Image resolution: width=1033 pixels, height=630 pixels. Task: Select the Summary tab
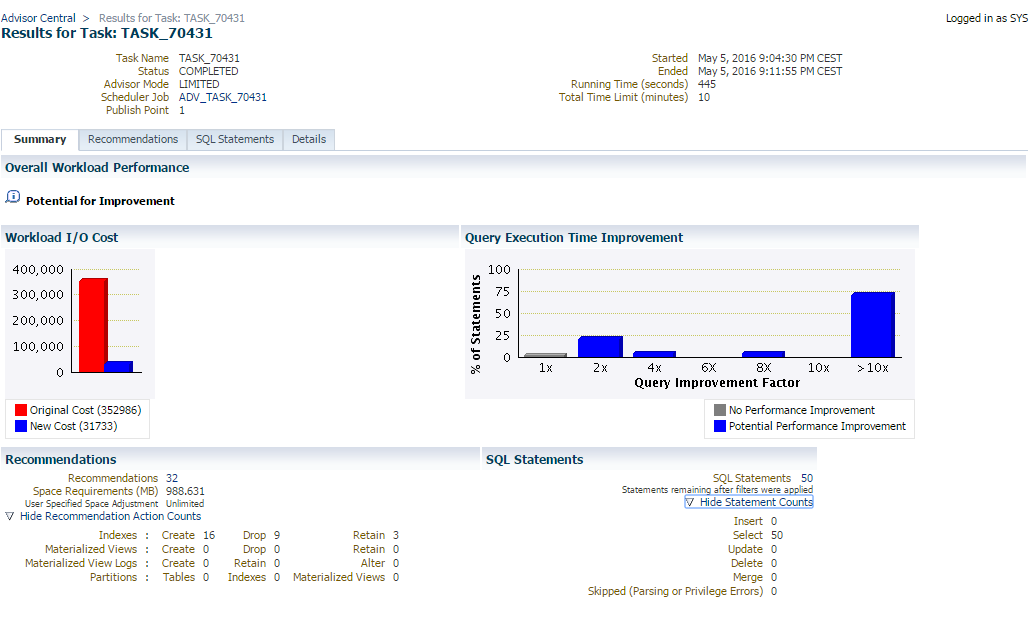[40, 140]
